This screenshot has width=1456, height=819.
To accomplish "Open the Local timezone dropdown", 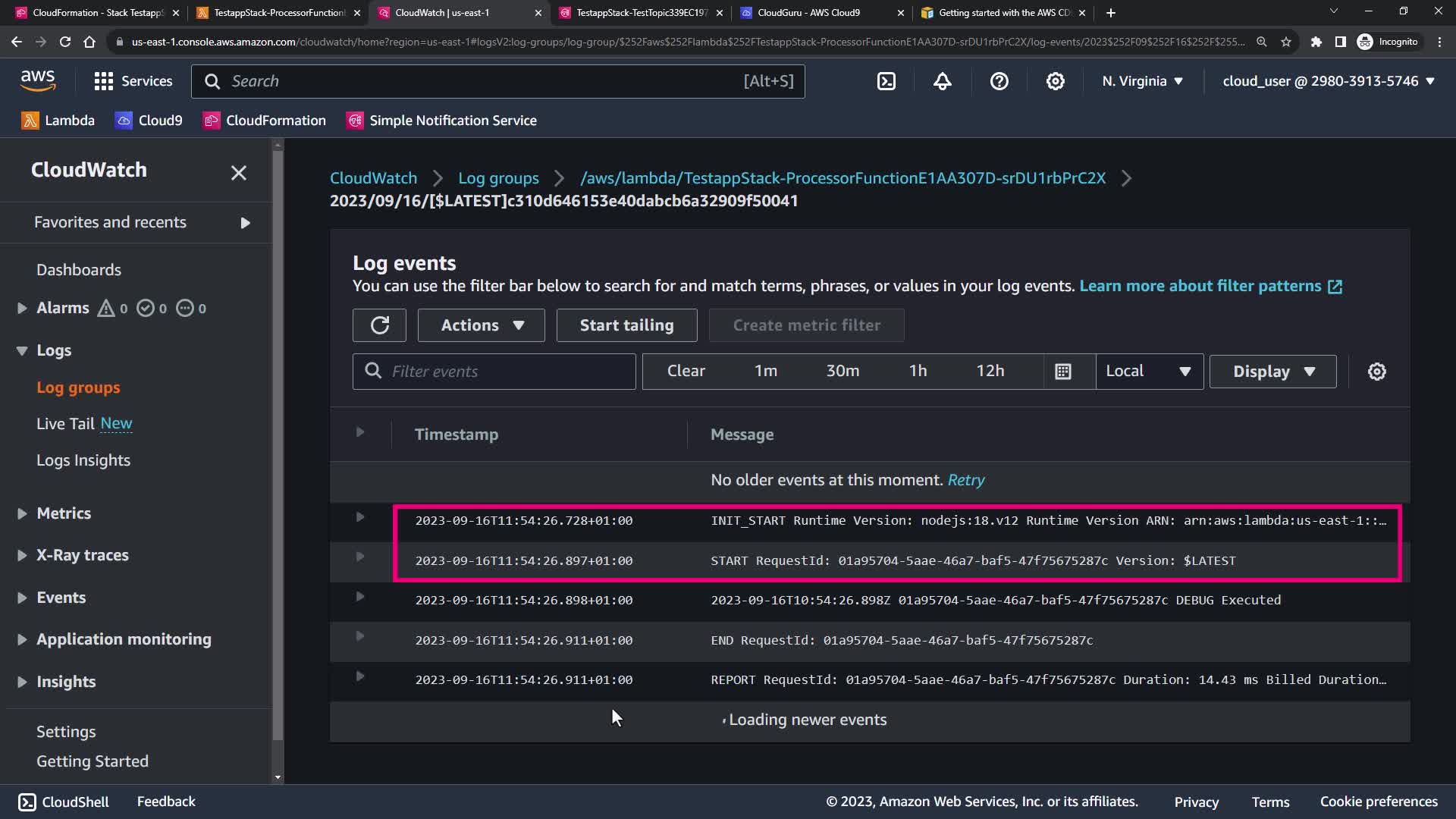I will (x=1148, y=372).
